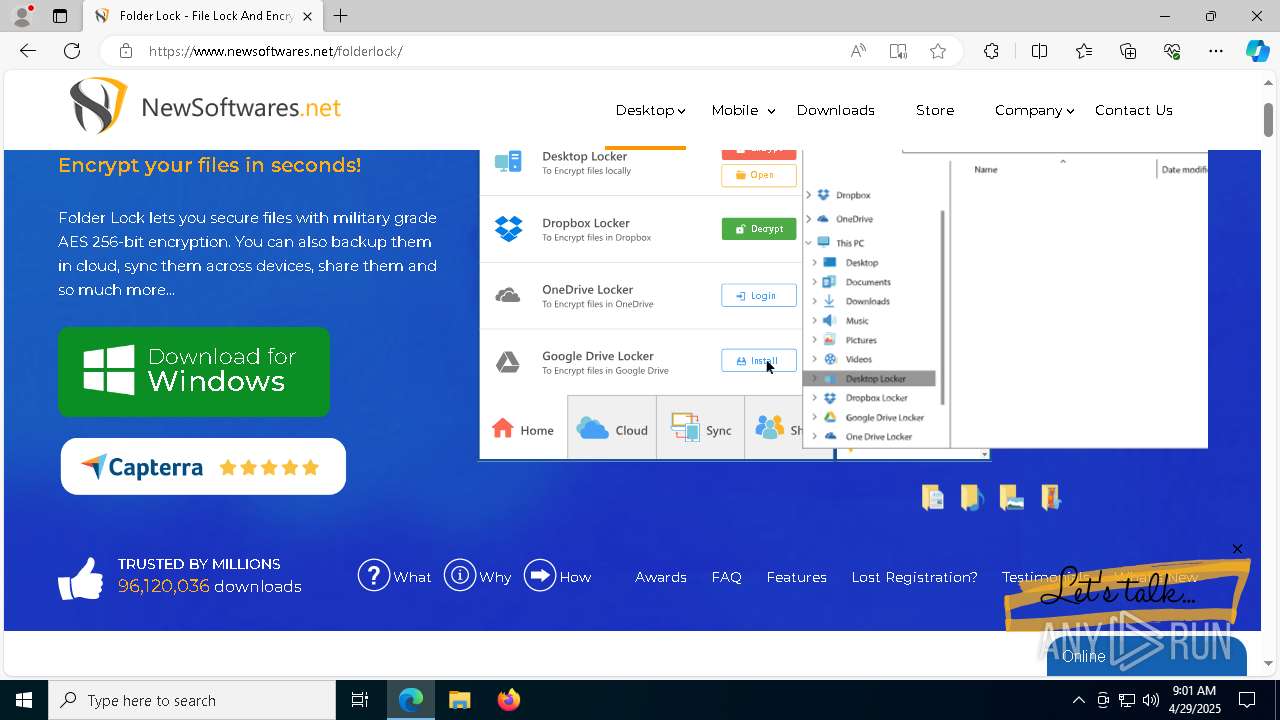Collapse the This PC tree node

(809, 243)
